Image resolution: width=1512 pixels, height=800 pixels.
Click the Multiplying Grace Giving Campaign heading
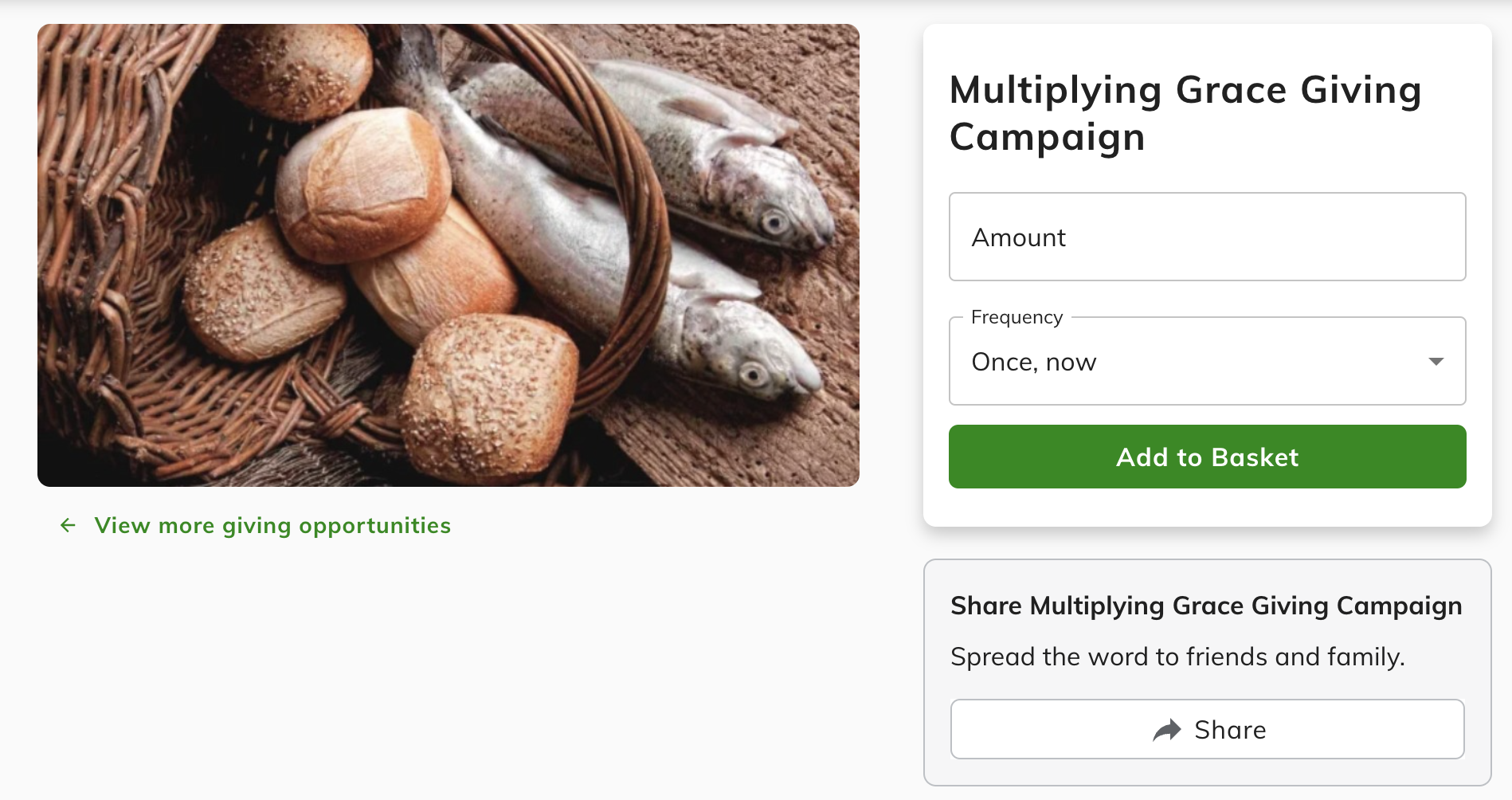point(1185,113)
